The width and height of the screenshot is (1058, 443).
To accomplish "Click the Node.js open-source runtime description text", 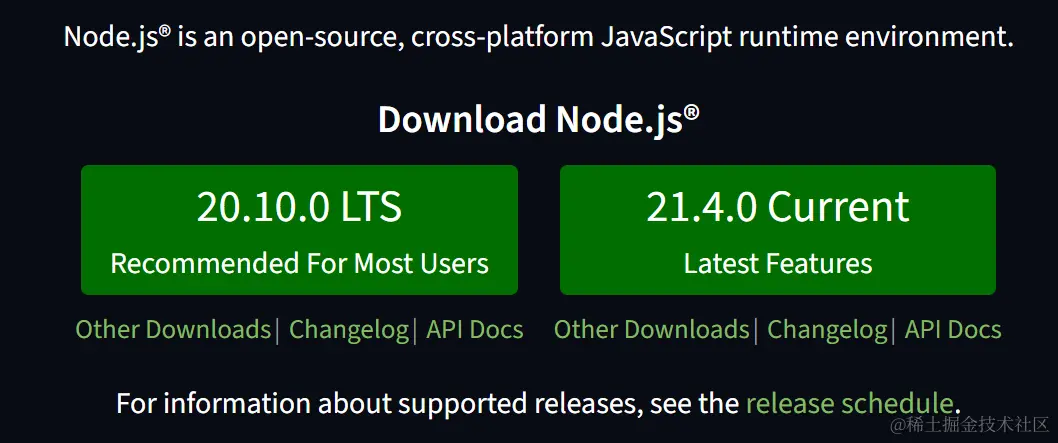I will [538, 37].
